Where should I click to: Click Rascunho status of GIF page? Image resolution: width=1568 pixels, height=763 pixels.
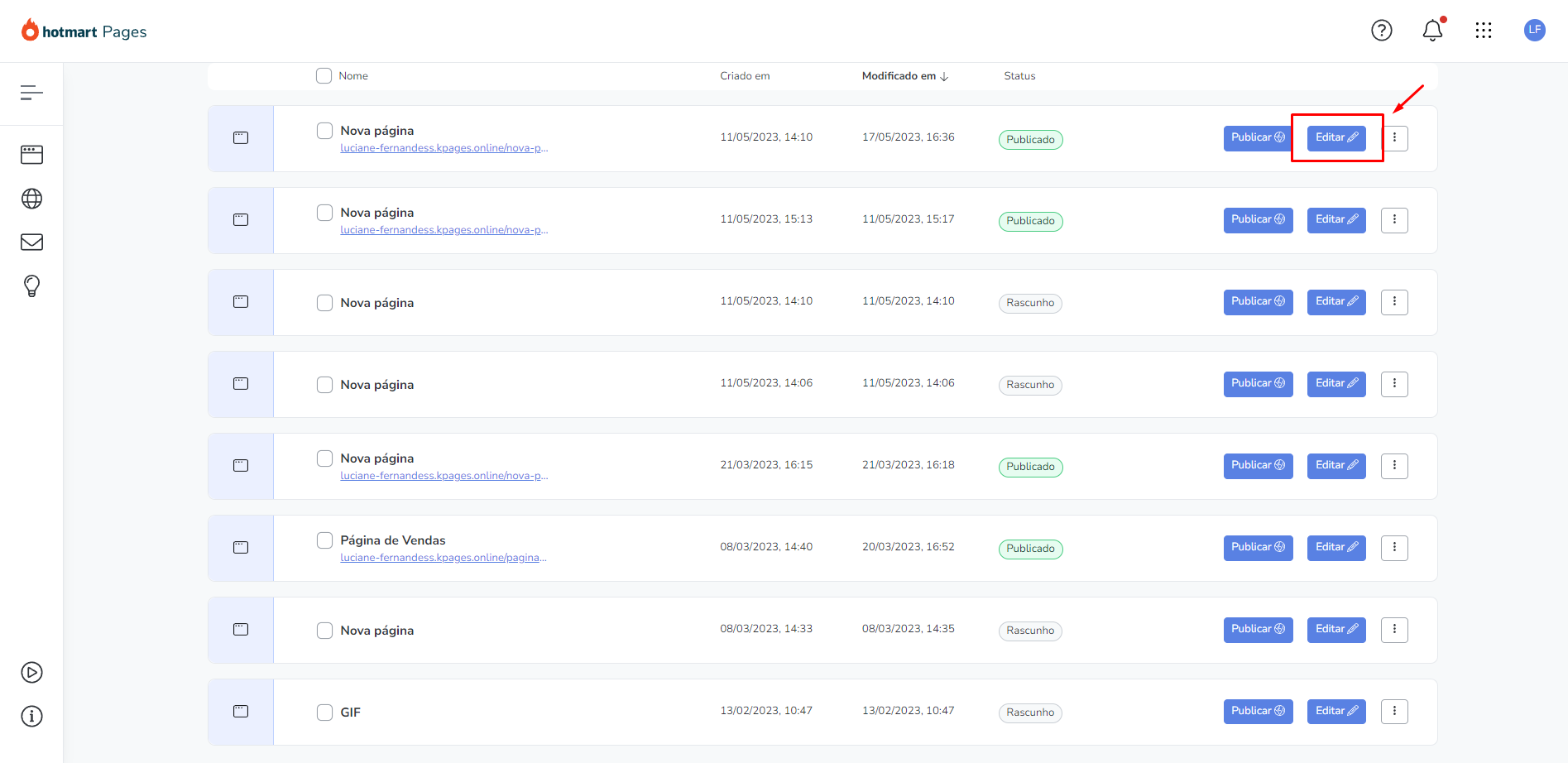coord(1030,713)
